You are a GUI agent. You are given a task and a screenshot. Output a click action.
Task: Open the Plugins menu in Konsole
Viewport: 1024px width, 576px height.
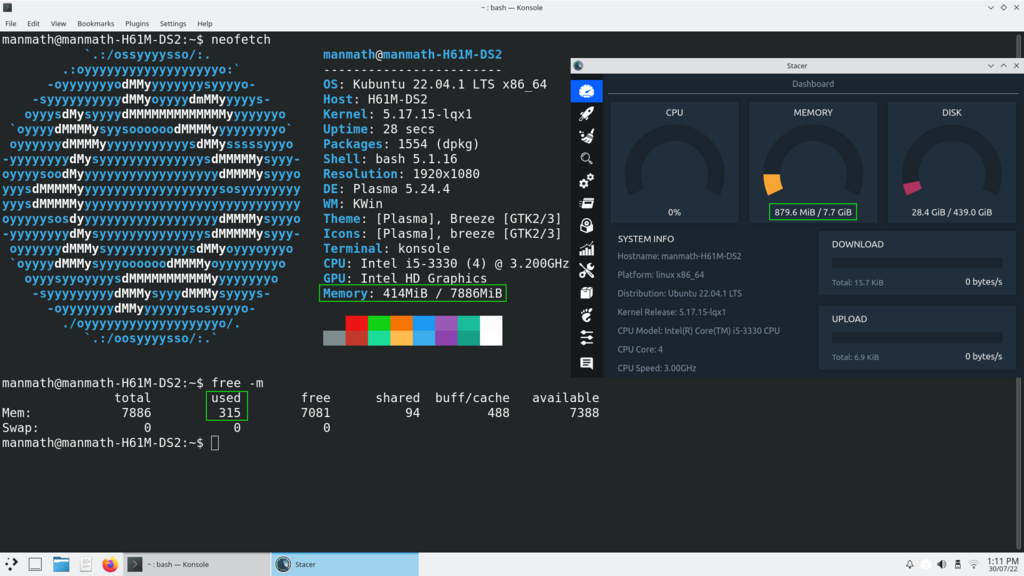[x=137, y=24]
